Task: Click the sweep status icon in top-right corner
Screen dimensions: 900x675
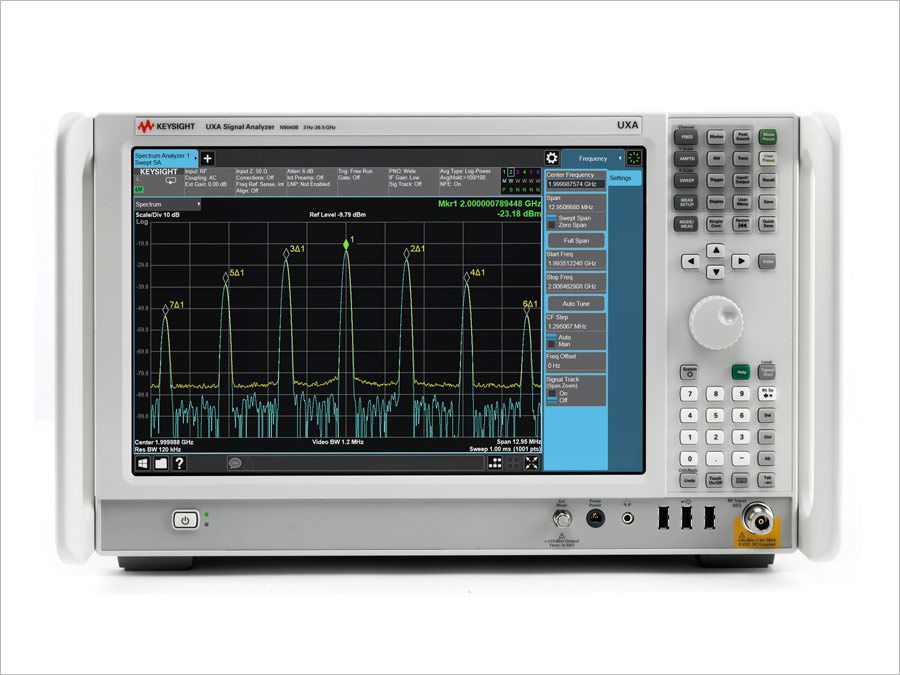Action: [633, 157]
